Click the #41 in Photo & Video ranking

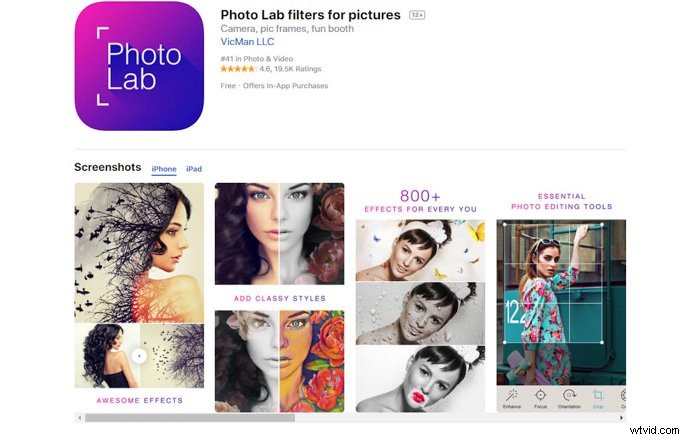coord(257,58)
